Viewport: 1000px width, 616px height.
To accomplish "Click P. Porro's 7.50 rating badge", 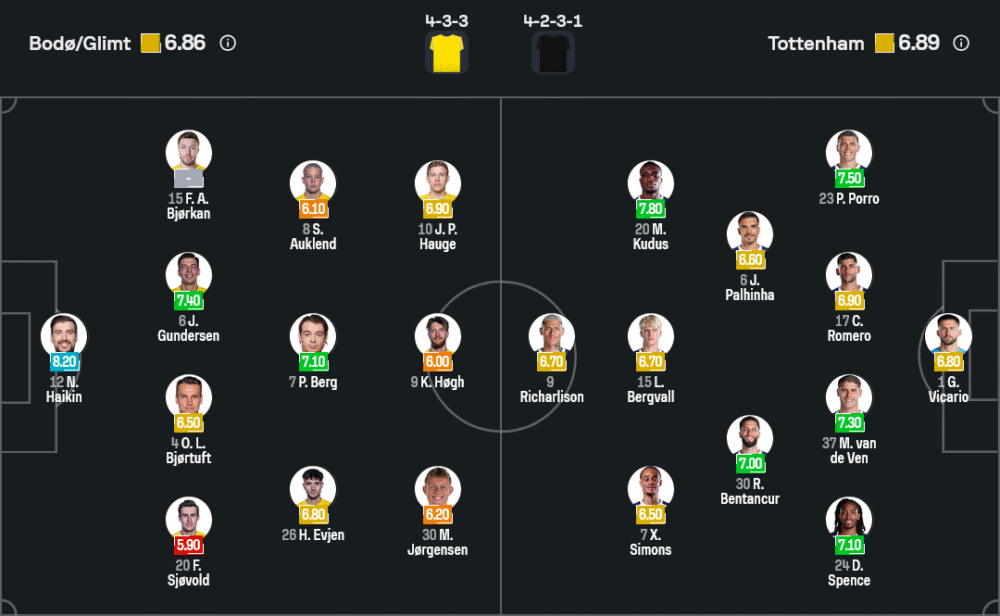I will pos(849,178).
